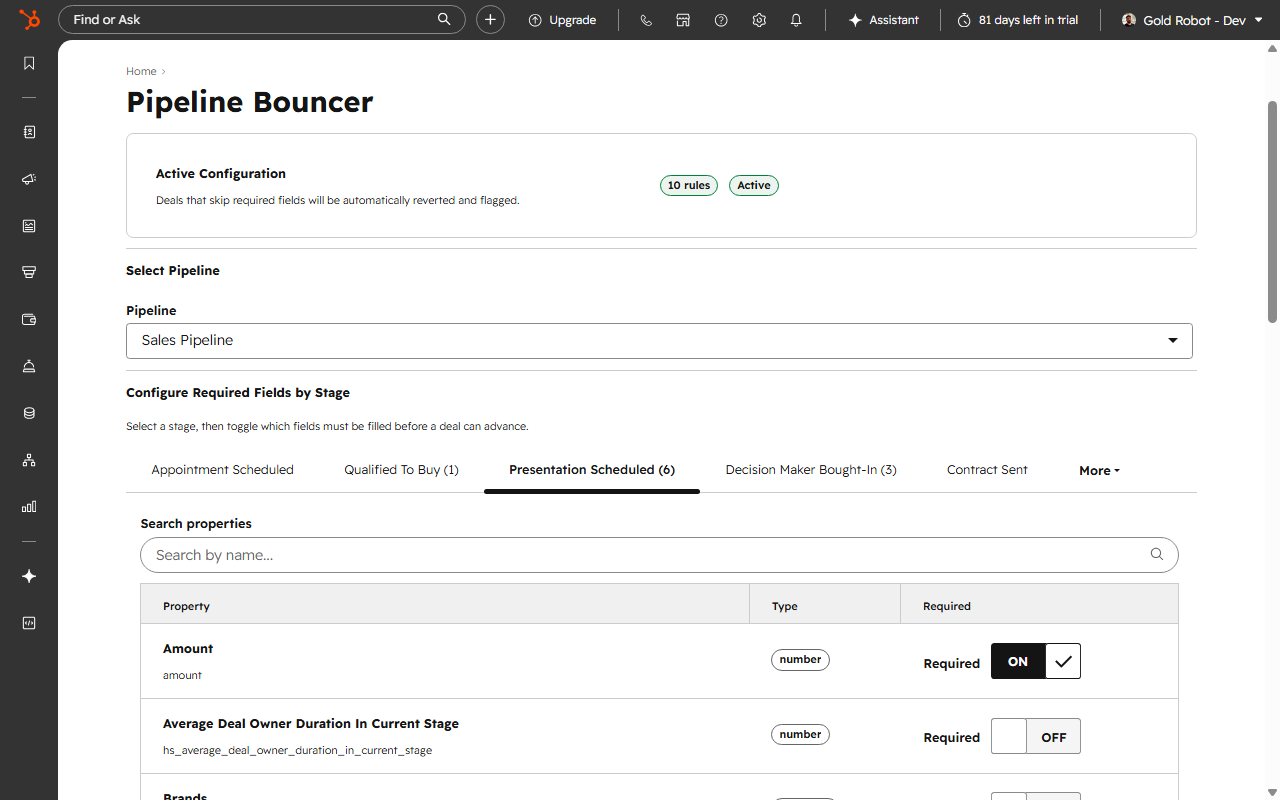Open the settings gear icon
The height and width of the screenshot is (800, 1280).
[x=759, y=20]
